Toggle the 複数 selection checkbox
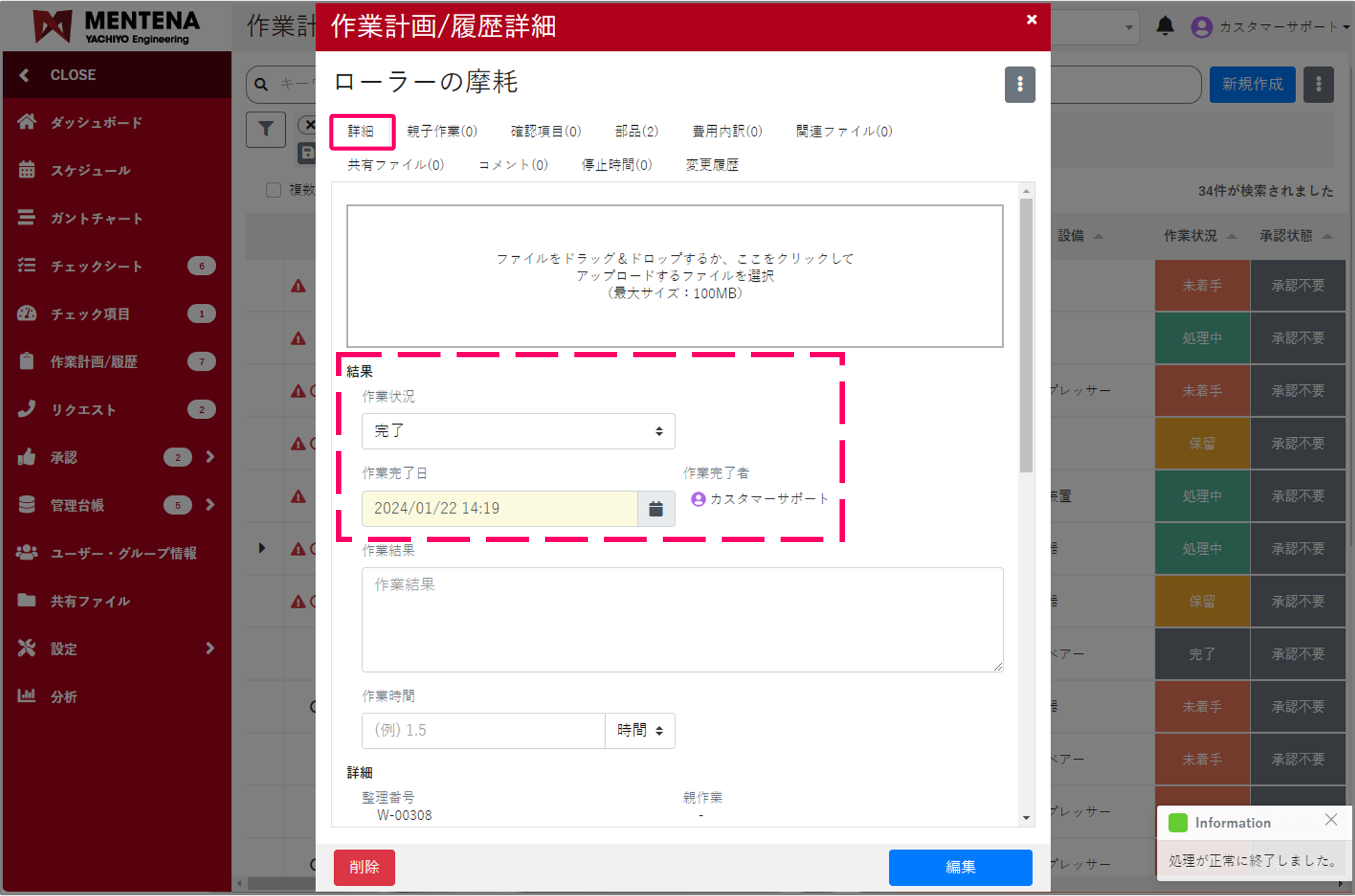Screen dimensions: 1355x896 tap(273, 190)
